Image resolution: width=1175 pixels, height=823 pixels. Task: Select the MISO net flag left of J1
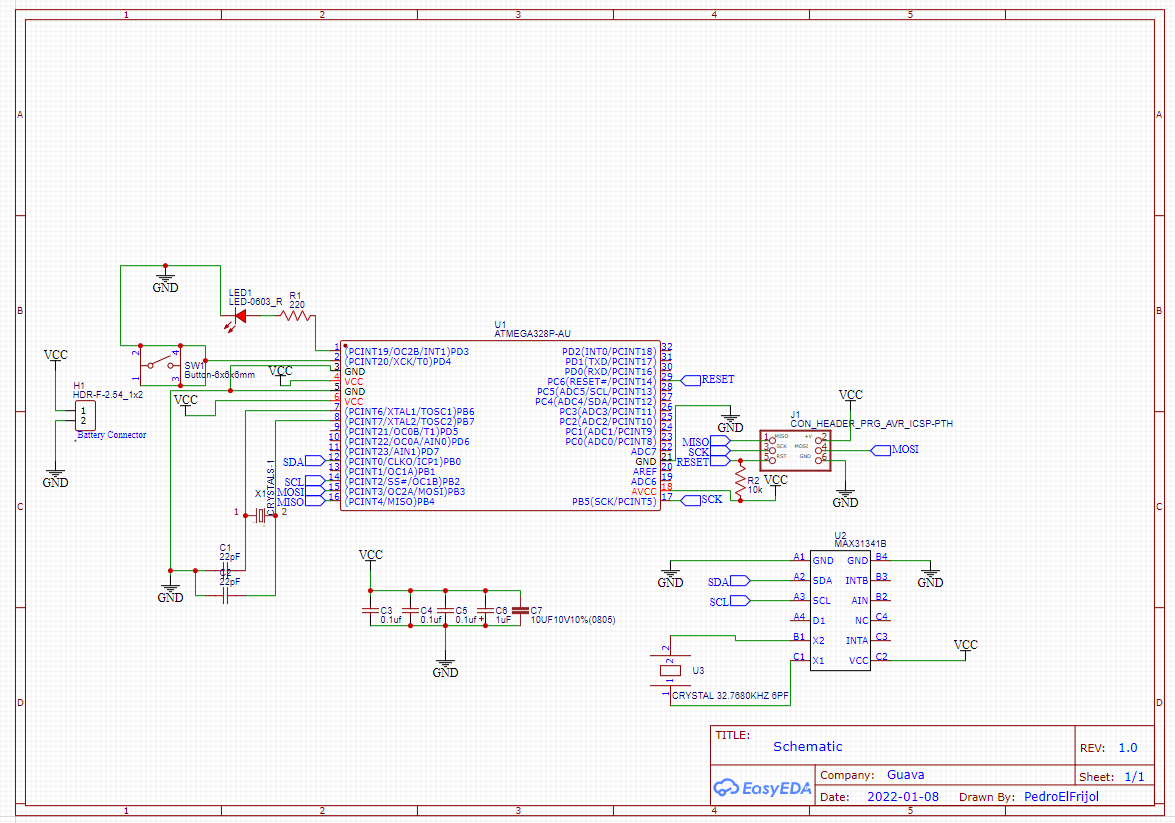click(706, 442)
